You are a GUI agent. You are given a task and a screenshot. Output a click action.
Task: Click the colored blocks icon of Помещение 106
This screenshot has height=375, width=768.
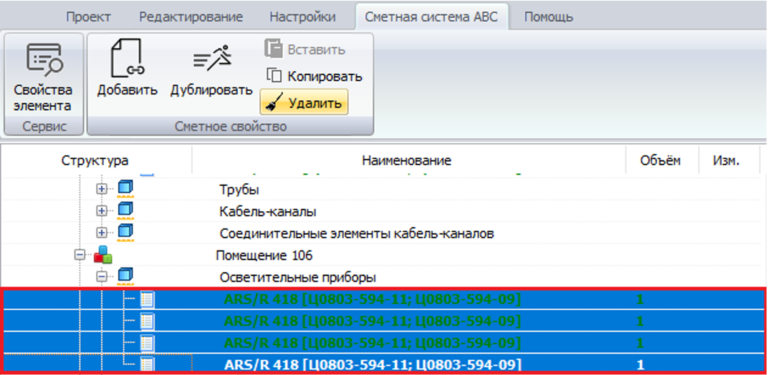[103, 255]
